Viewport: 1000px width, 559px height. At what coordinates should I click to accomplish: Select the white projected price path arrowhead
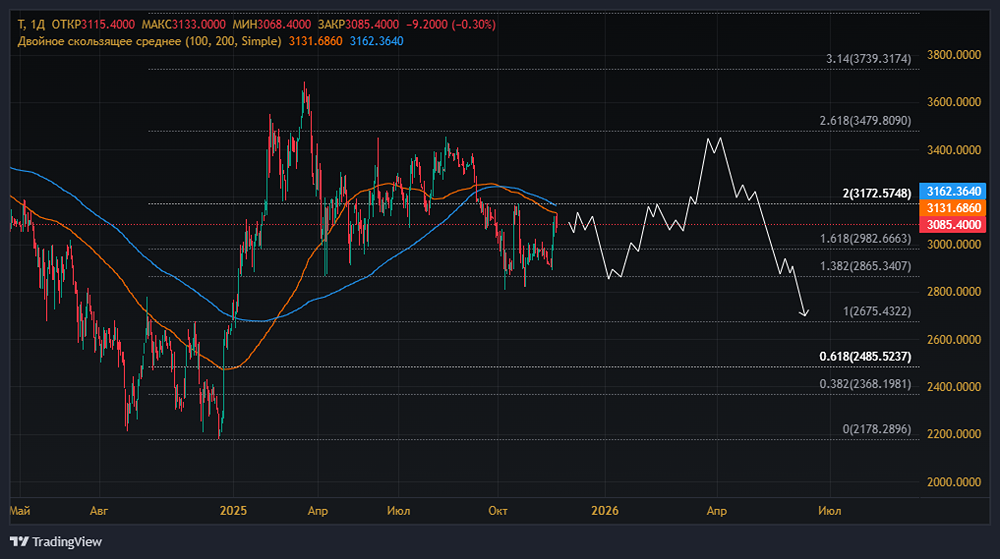[805, 312]
